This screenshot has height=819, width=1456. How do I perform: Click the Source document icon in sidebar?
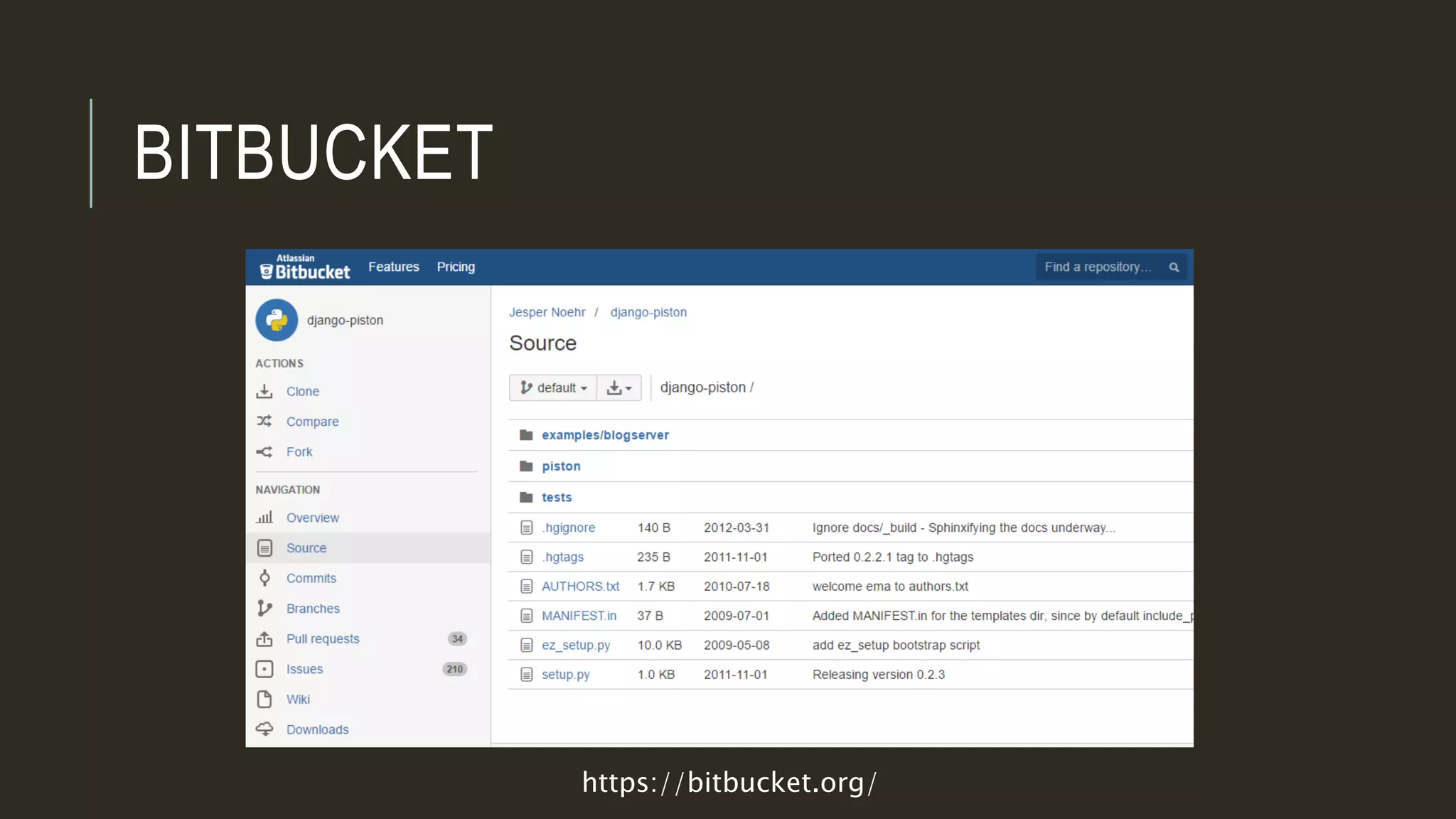coord(264,548)
